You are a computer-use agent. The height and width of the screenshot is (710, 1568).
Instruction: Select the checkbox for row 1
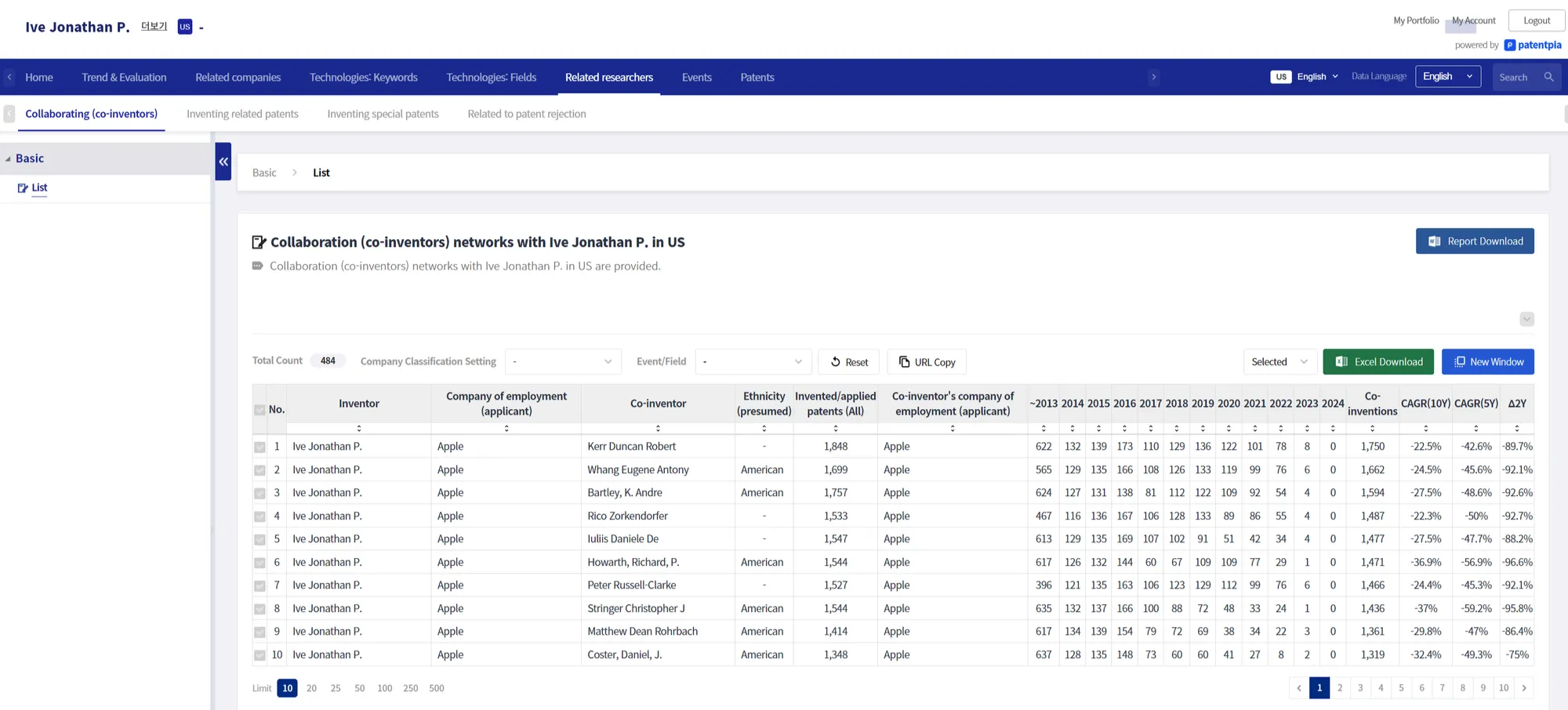[x=260, y=447]
